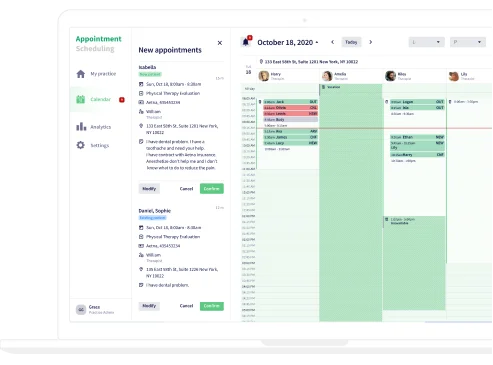Open Calendar in sidebar

[100, 99]
